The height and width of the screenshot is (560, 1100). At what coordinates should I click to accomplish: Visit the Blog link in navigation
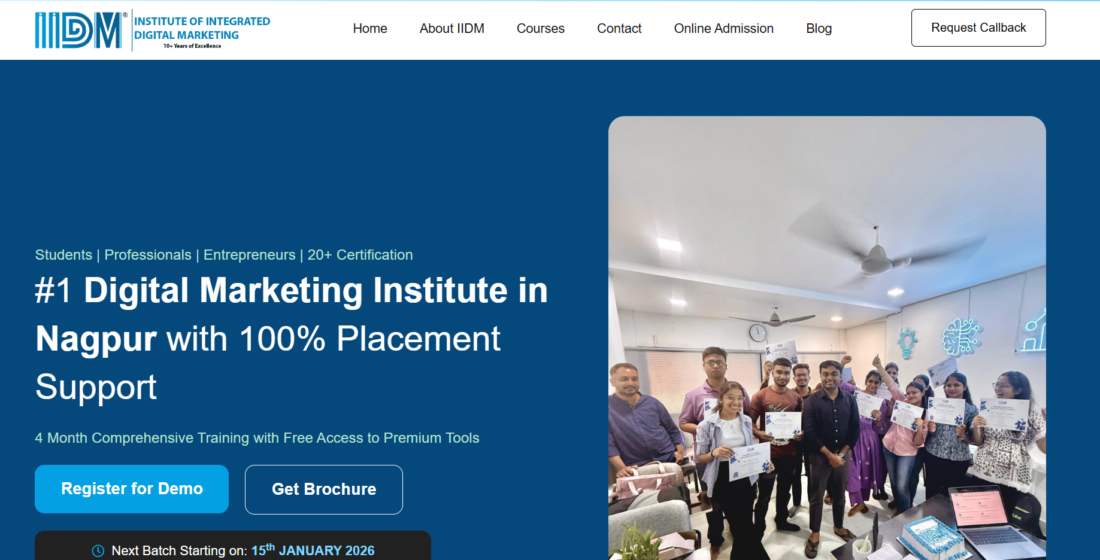click(819, 29)
